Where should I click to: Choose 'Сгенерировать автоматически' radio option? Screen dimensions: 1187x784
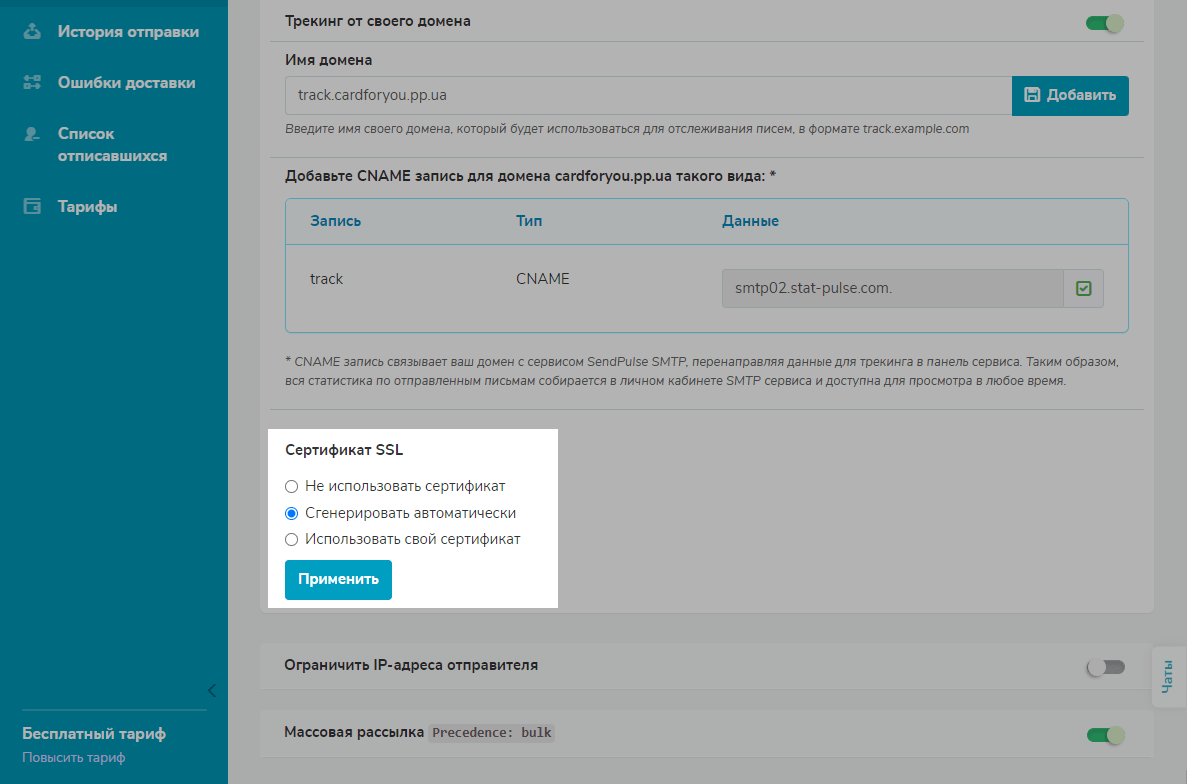tap(292, 513)
